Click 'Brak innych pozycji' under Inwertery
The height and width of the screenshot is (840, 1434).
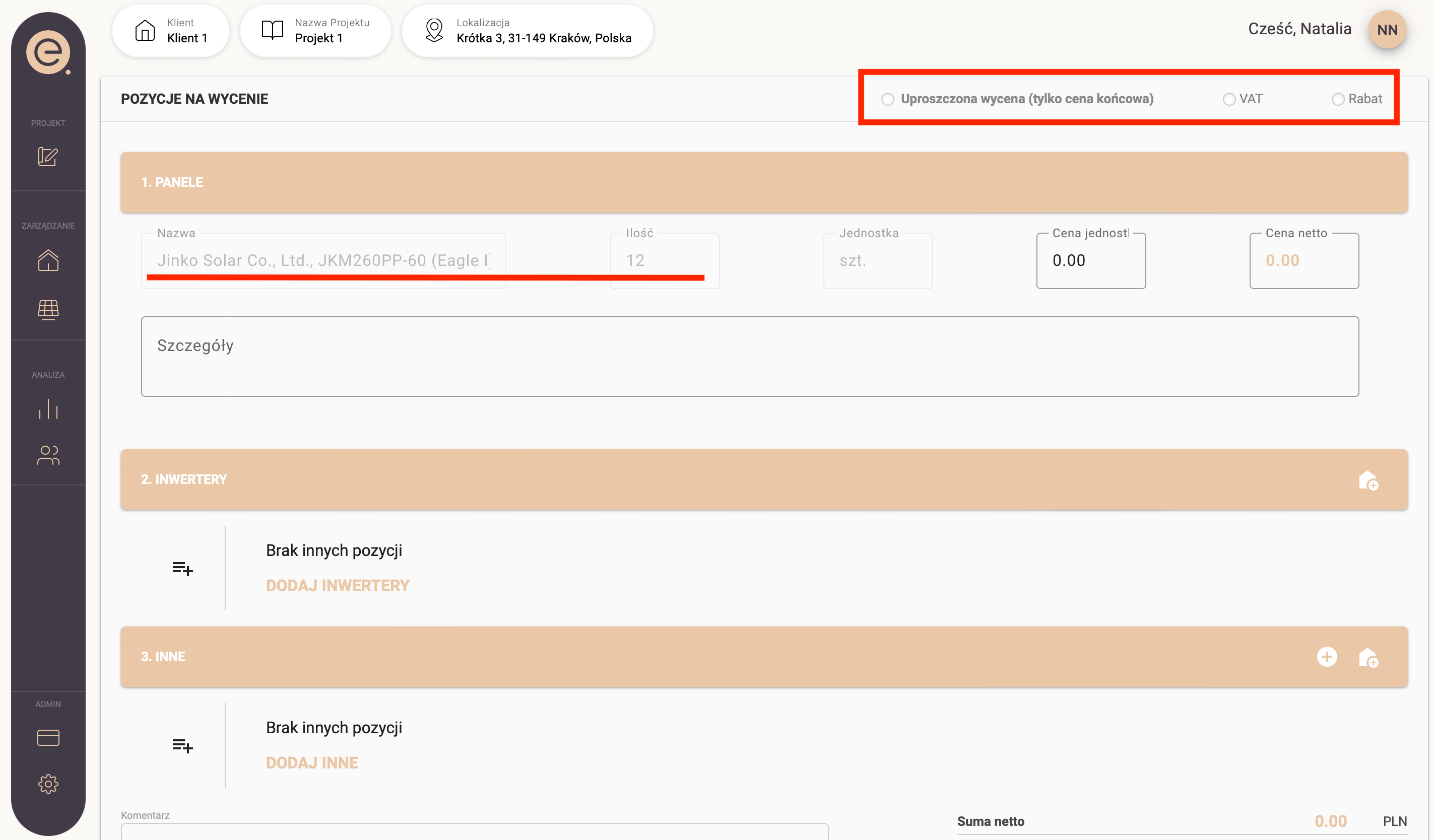click(x=334, y=550)
